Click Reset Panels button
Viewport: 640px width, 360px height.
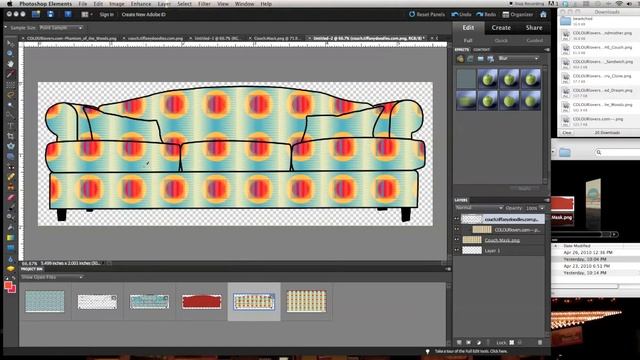click(x=427, y=14)
